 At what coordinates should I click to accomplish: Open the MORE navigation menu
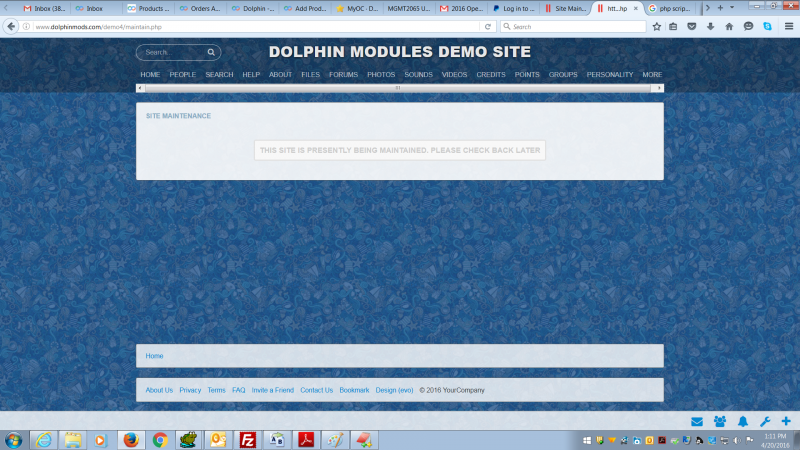point(652,74)
